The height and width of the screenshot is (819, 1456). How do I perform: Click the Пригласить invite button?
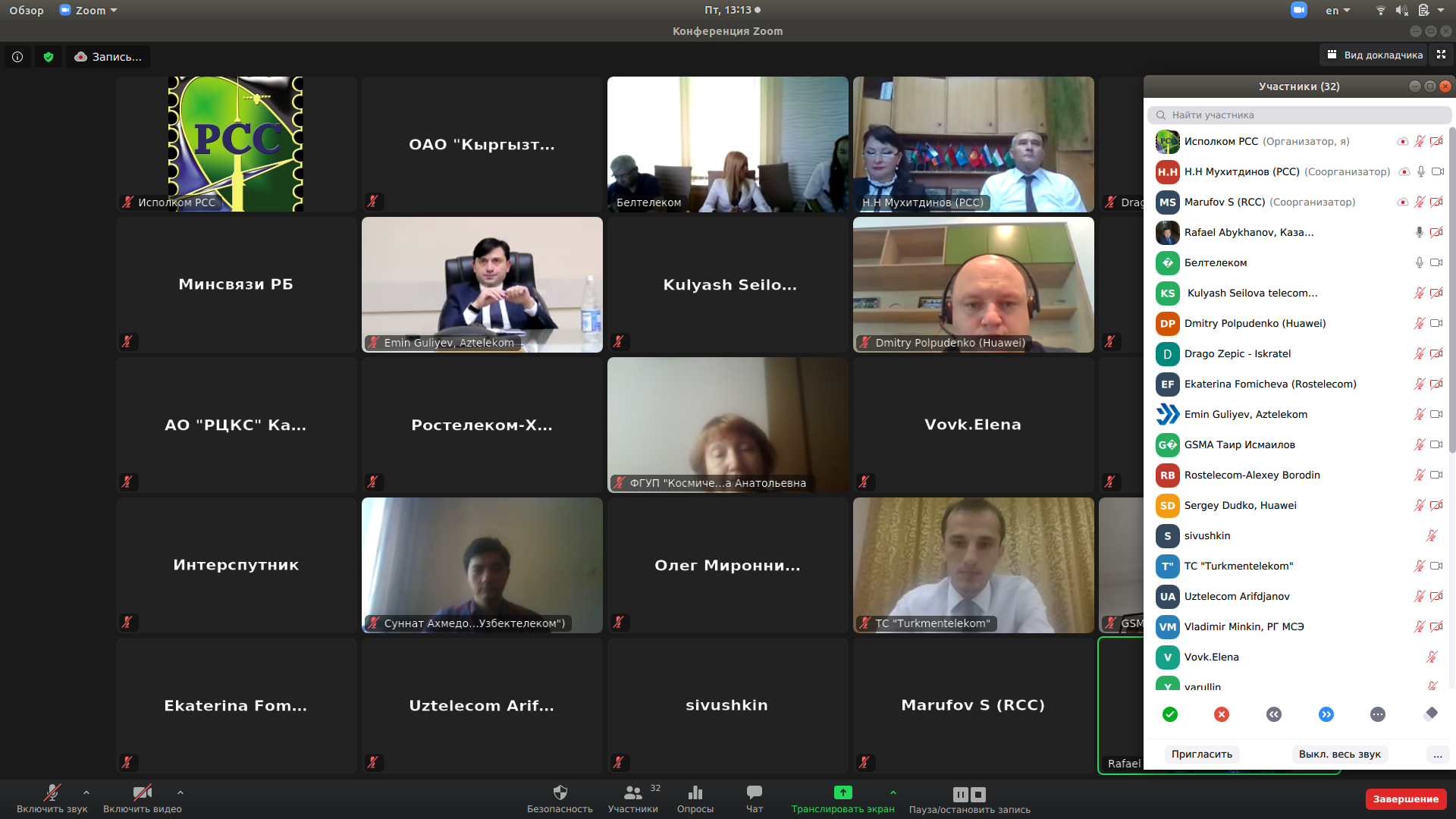click(1201, 755)
